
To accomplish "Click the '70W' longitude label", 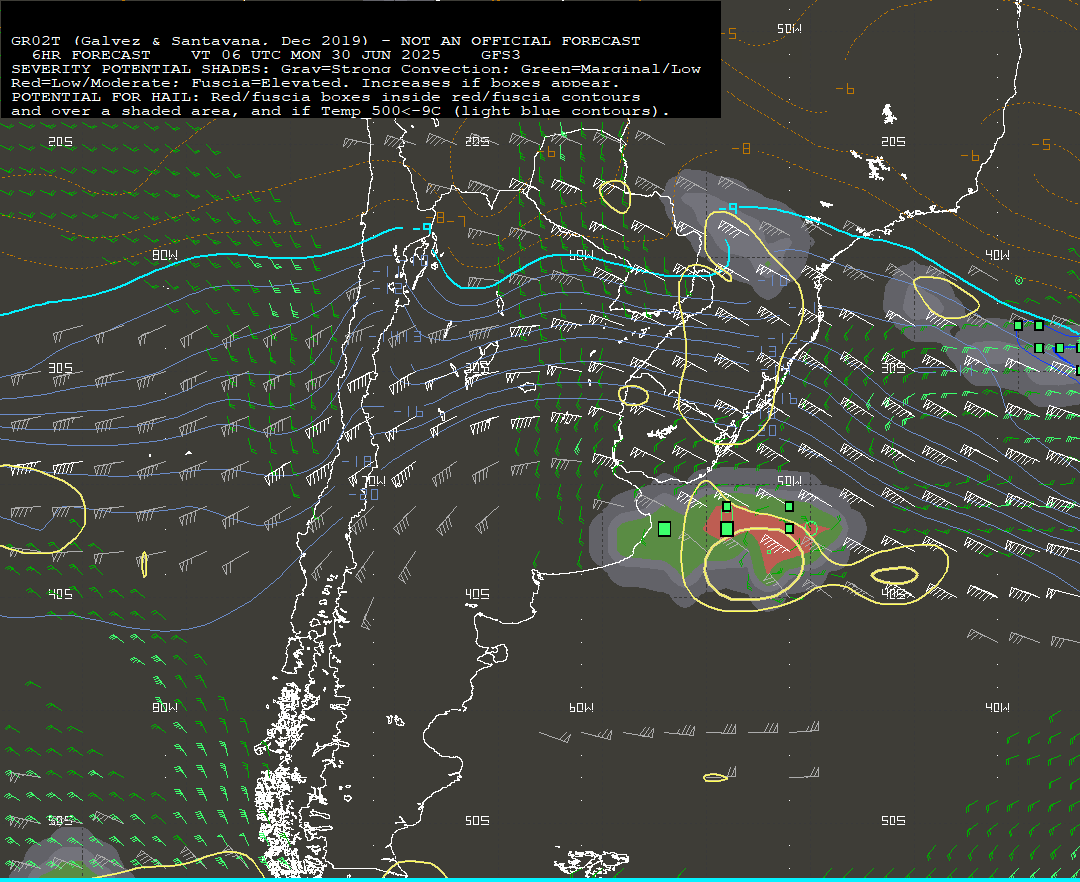I will 374,481.
